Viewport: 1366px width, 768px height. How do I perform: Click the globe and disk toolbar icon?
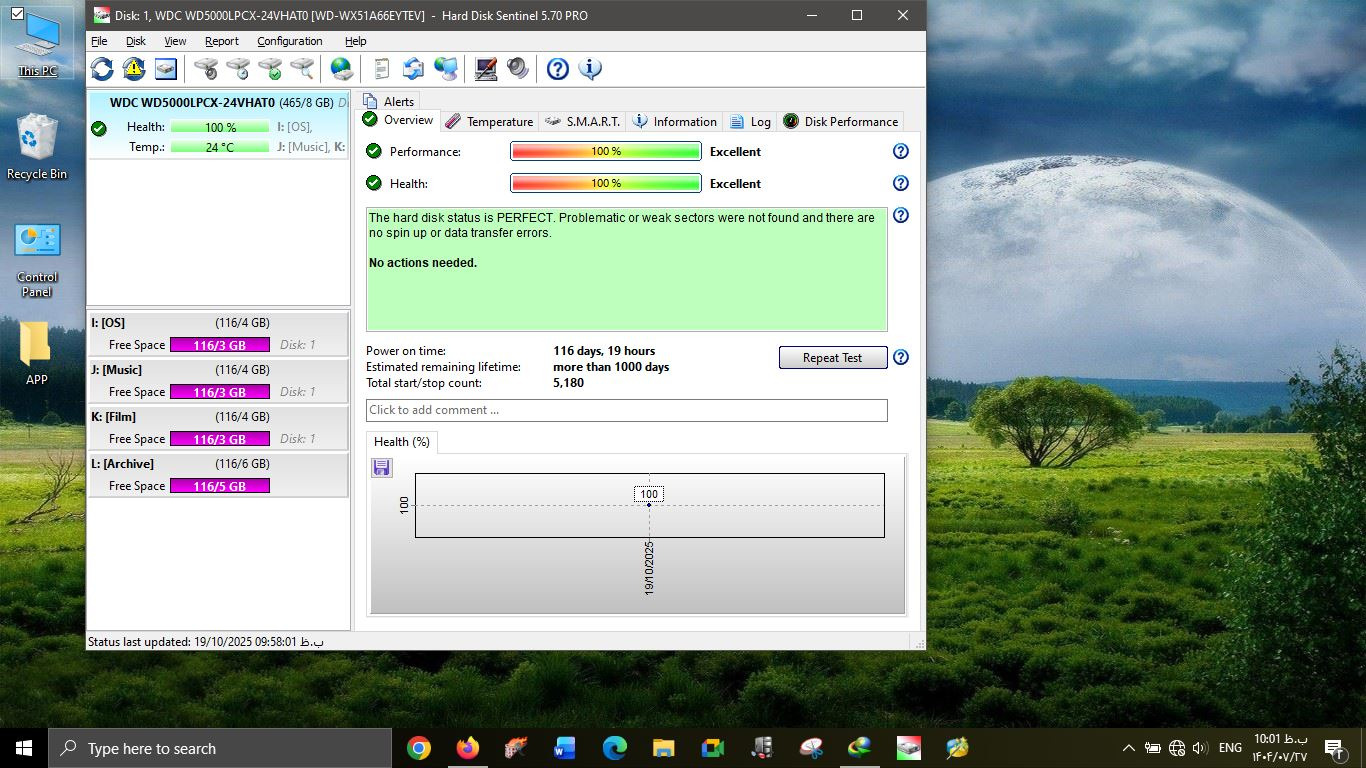[342, 69]
